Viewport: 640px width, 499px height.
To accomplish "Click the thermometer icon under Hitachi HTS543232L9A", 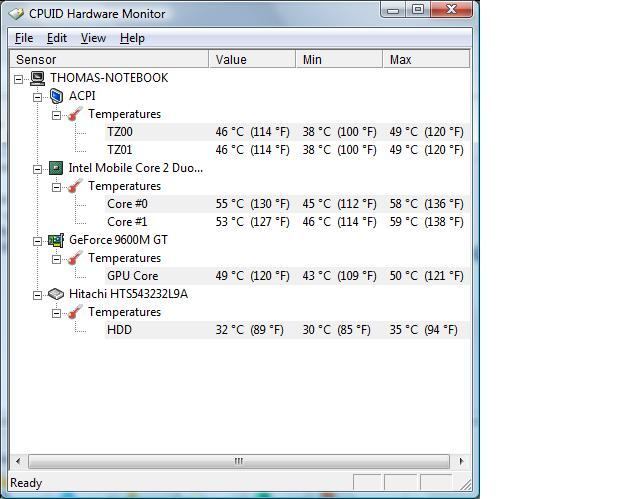I will (x=75, y=312).
